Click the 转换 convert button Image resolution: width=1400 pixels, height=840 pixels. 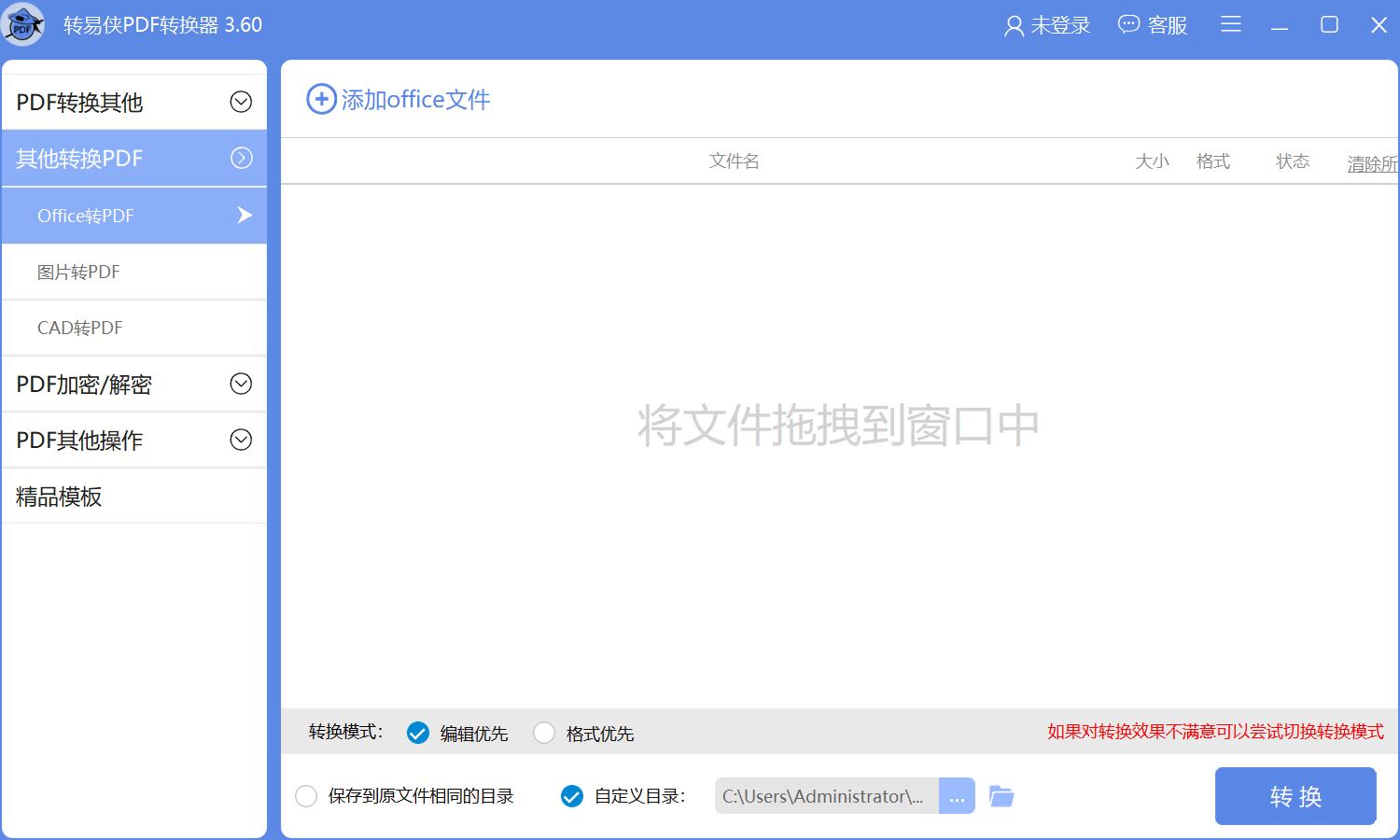click(1295, 795)
